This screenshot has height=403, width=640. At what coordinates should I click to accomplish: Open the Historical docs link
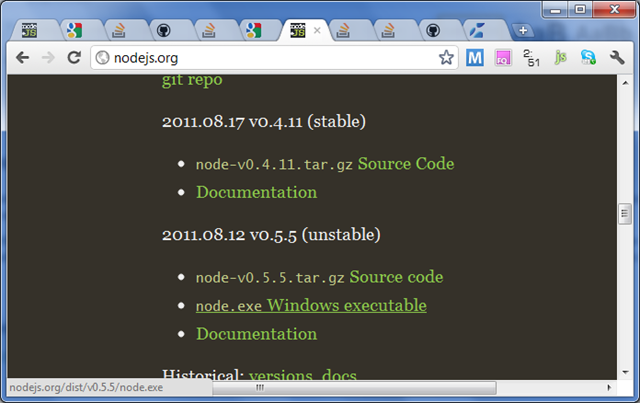pyautogui.click(x=339, y=375)
